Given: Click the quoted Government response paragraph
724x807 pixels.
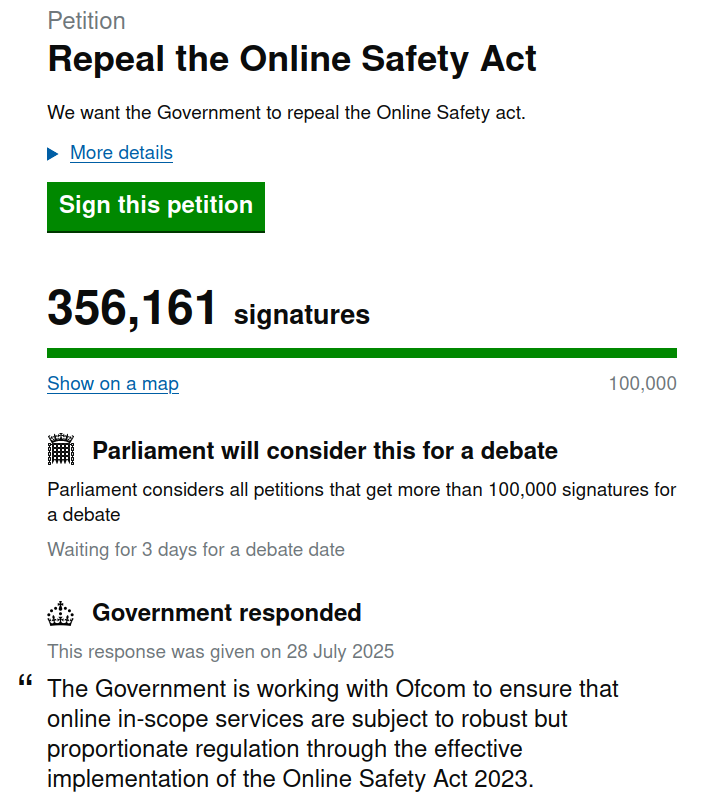Looking at the screenshot, I should pos(333,734).
